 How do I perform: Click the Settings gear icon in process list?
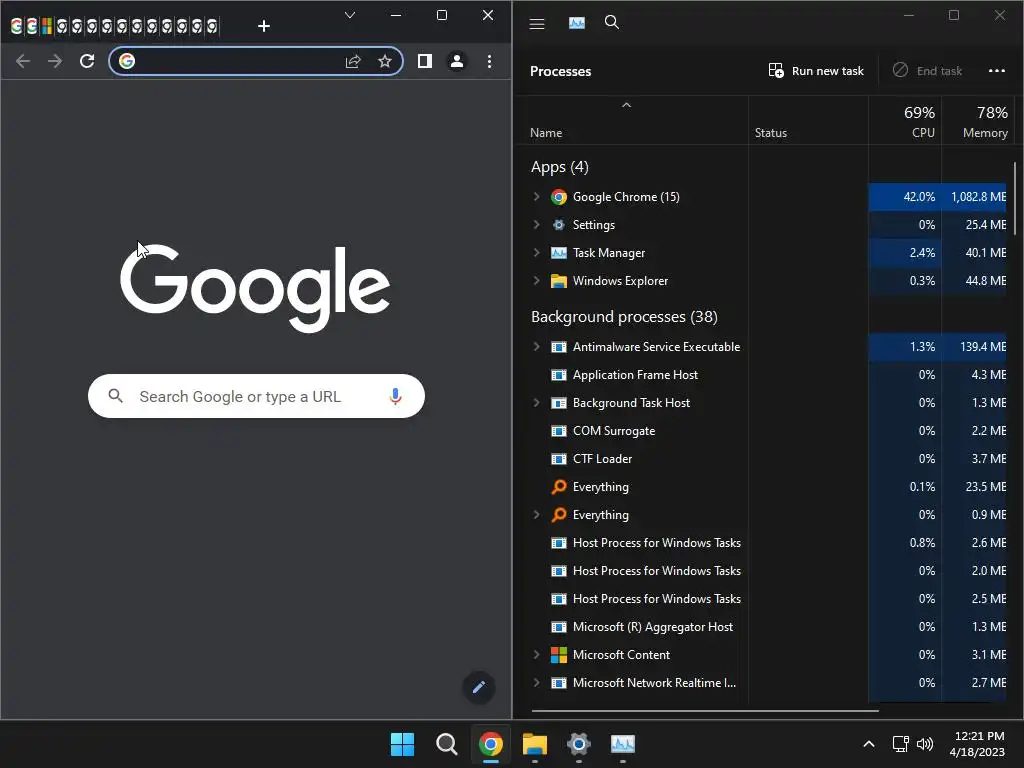click(x=558, y=225)
